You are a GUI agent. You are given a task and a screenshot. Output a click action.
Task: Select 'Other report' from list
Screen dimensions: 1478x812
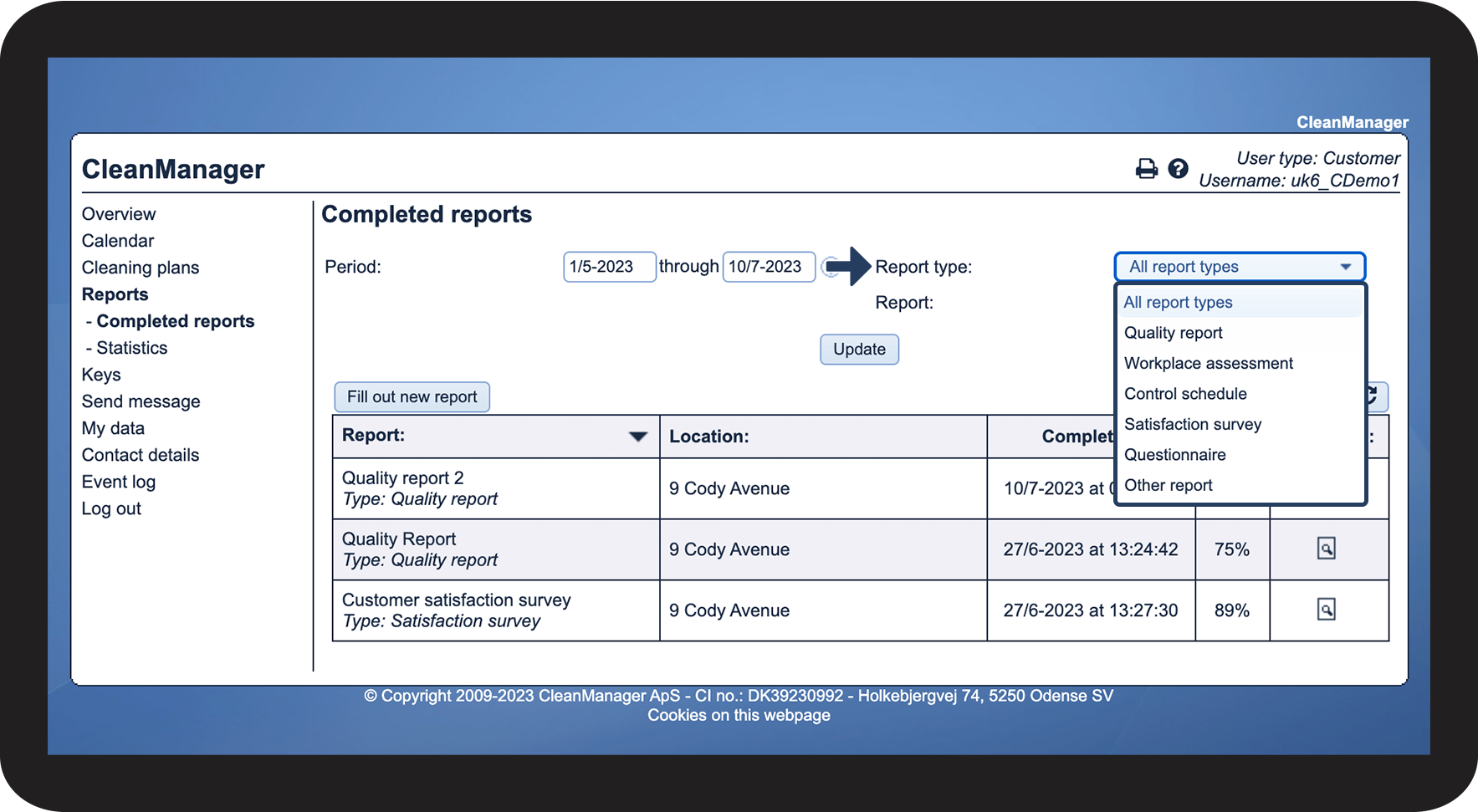tap(1168, 485)
